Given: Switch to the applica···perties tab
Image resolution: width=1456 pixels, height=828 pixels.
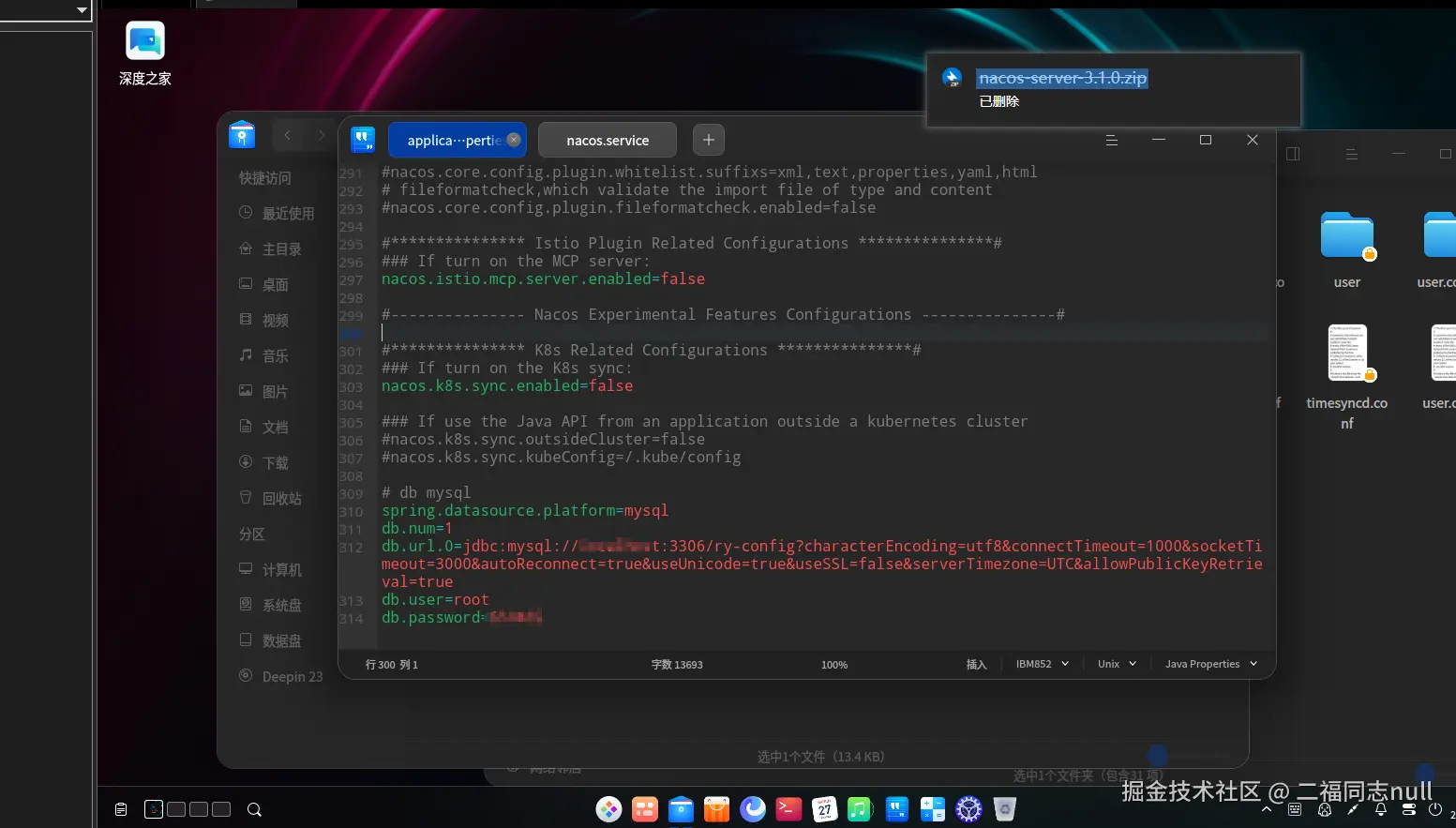Looking at the screenshot, I should pos(457,140).
